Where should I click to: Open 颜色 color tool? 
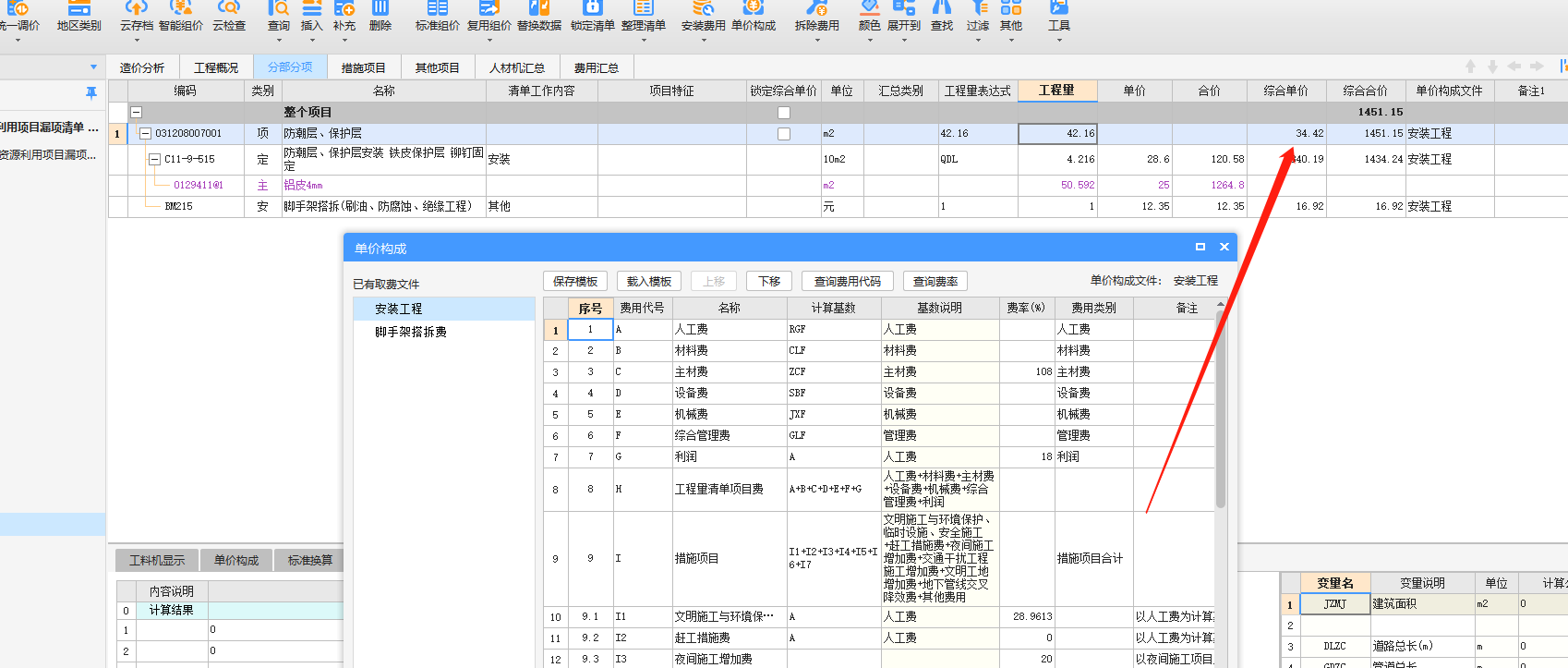click(870, 9)
